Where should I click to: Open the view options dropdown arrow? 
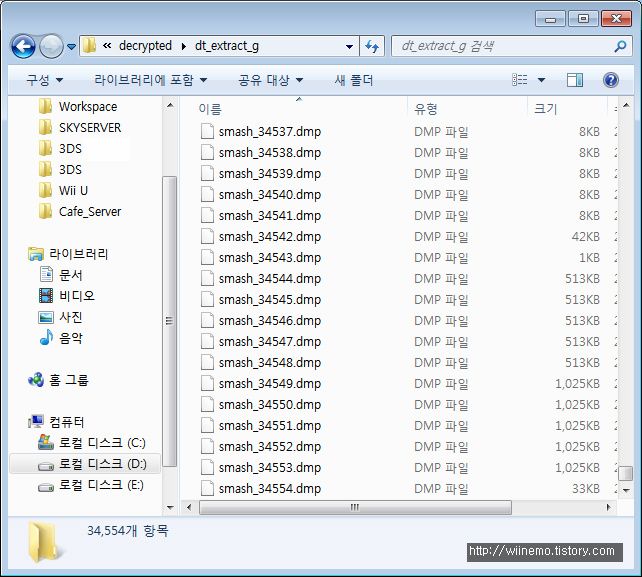tap(541, 80)
